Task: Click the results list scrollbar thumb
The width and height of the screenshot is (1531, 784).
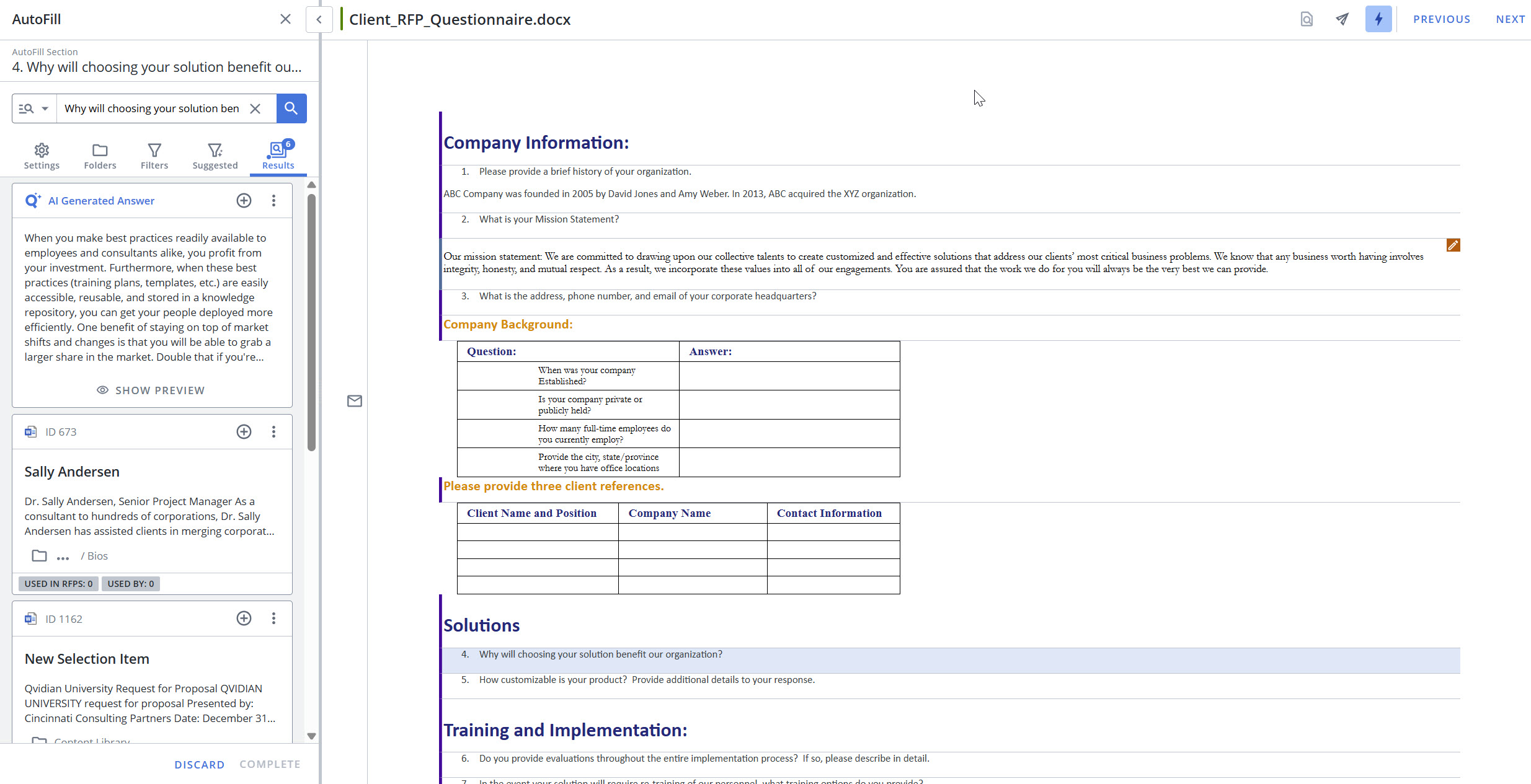Action: point(312,322)
